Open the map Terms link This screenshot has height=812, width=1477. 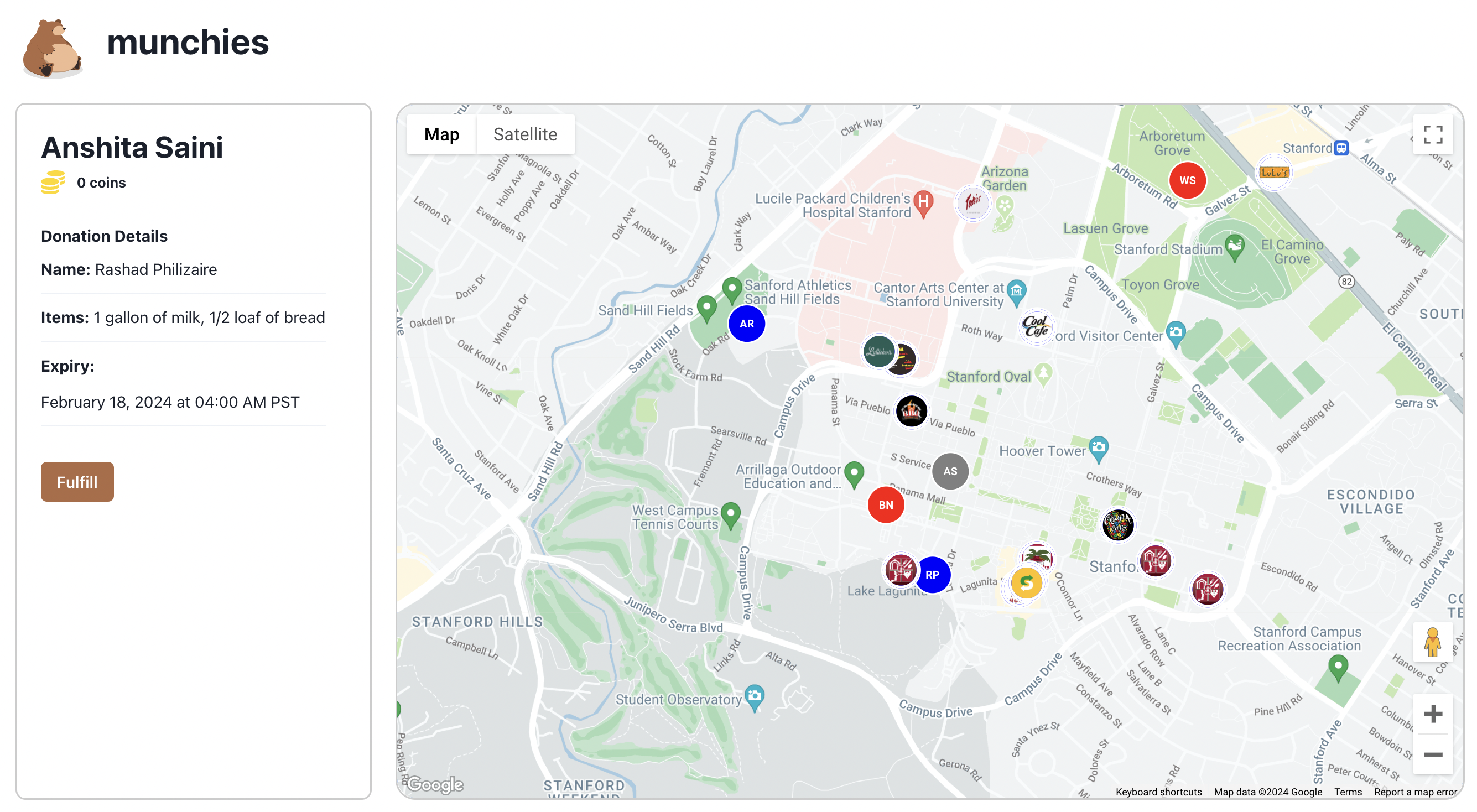1348,792
